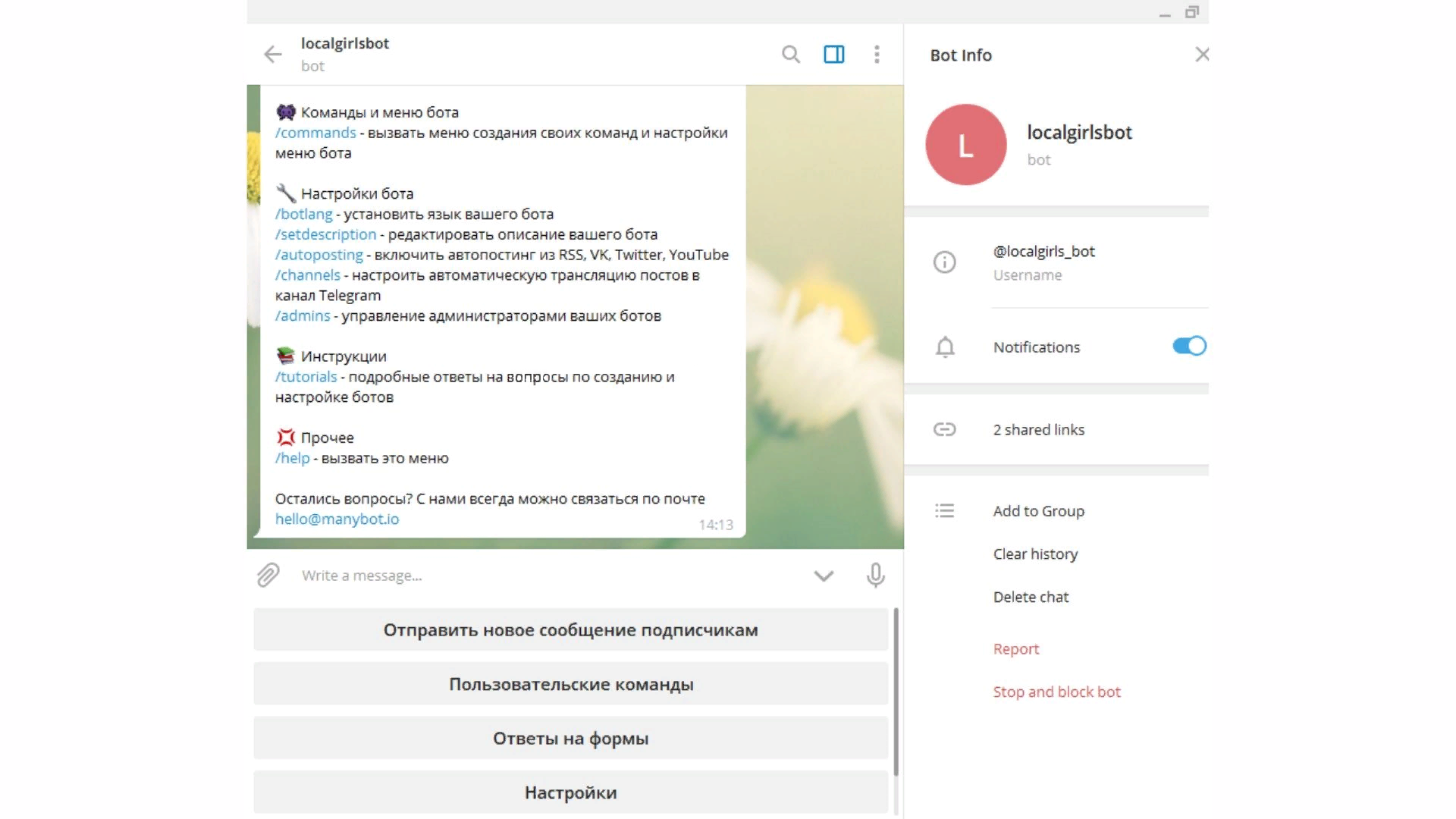Viewport: 1456px width, 819px height.
Task: Choose Clear history in Bot Info
Action: tap(1035, 554)
